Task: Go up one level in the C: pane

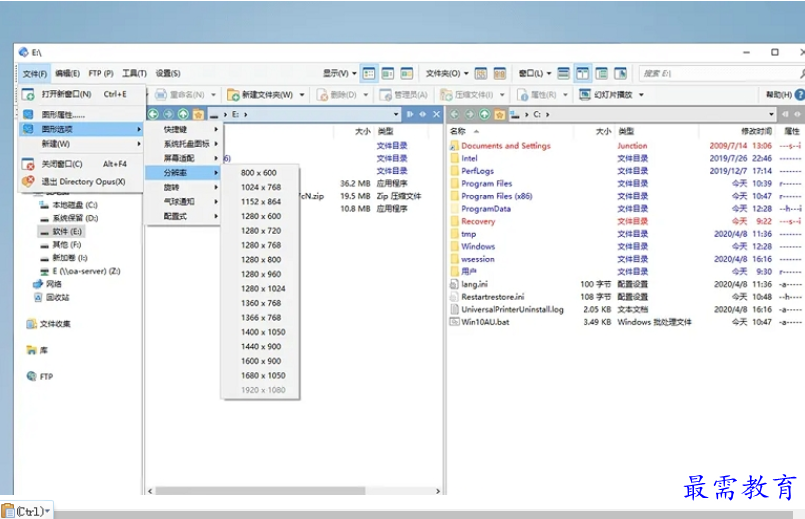Action: [484, 114]
